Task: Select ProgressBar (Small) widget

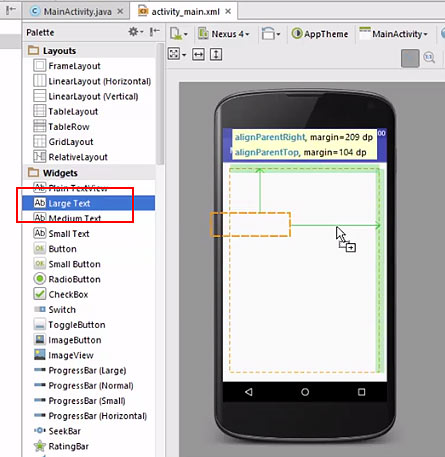Action: (x=89, y=401)
